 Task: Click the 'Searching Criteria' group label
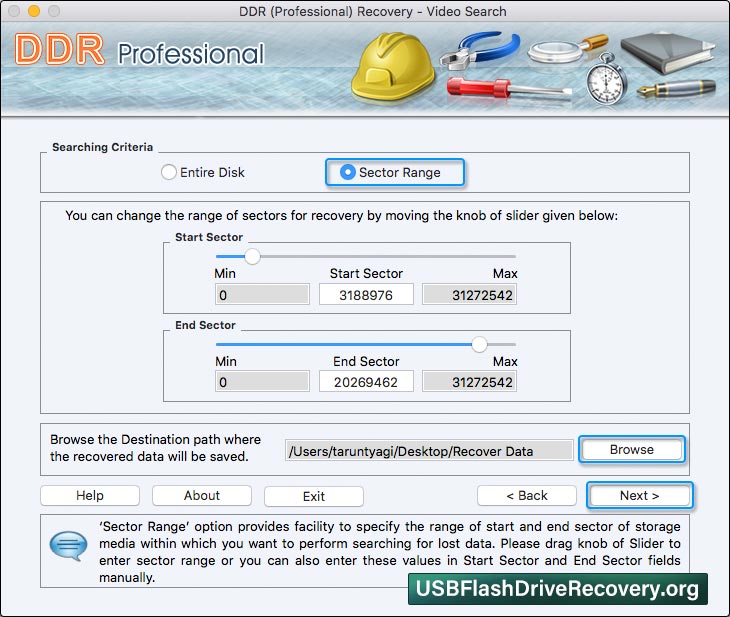tap(102, 147)
